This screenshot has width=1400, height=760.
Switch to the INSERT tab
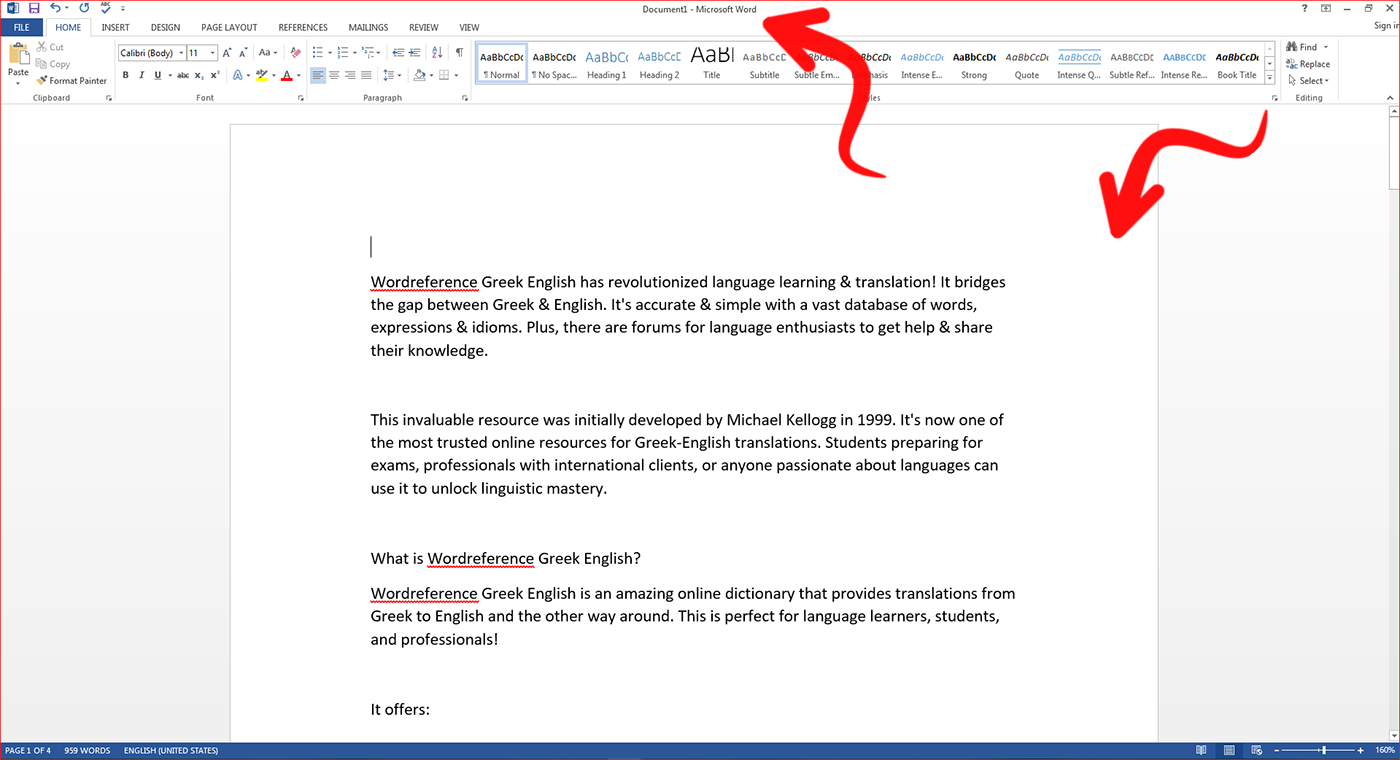(x=115, y=27)
